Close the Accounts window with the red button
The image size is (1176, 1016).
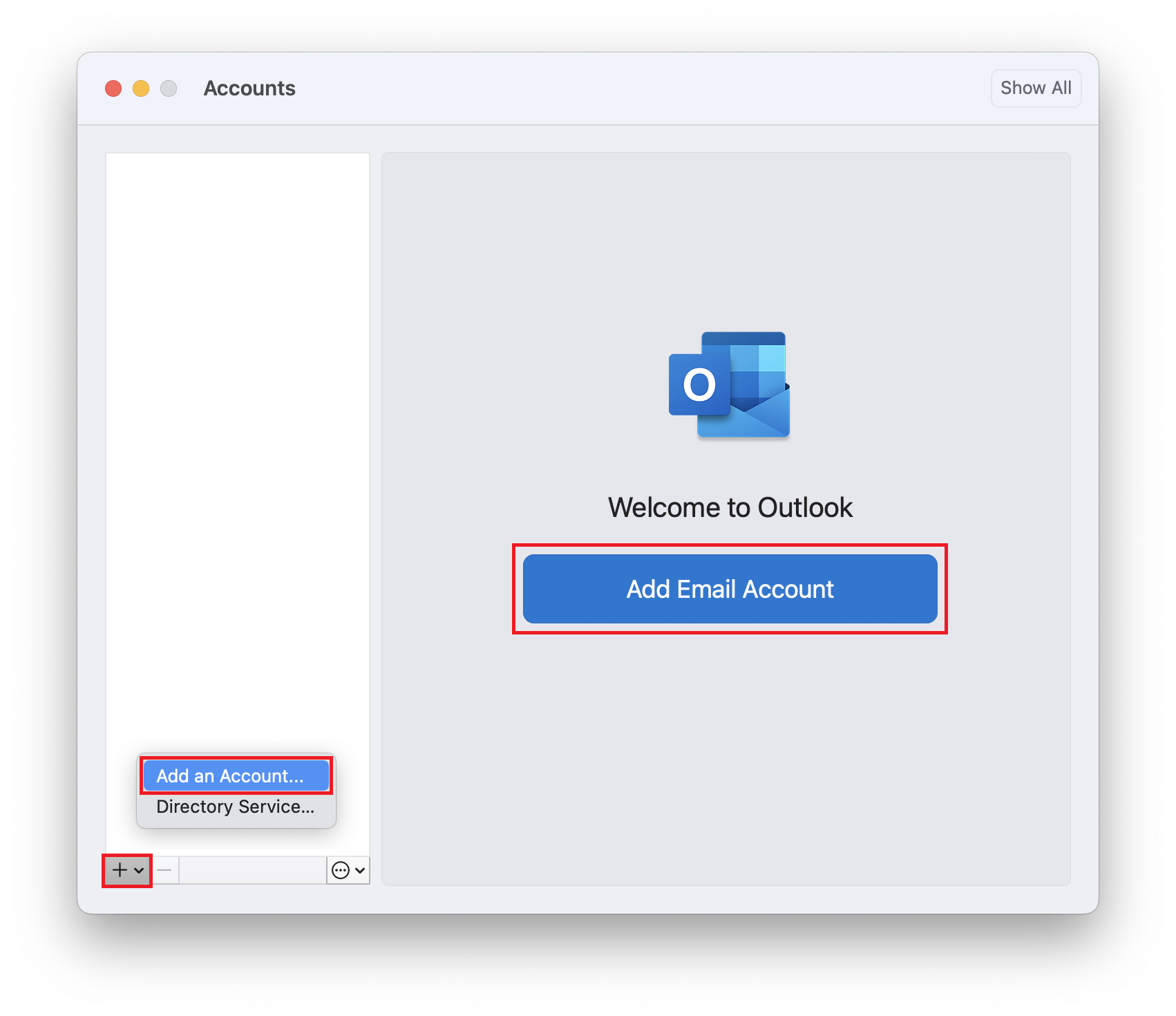[x=113, y=88]
